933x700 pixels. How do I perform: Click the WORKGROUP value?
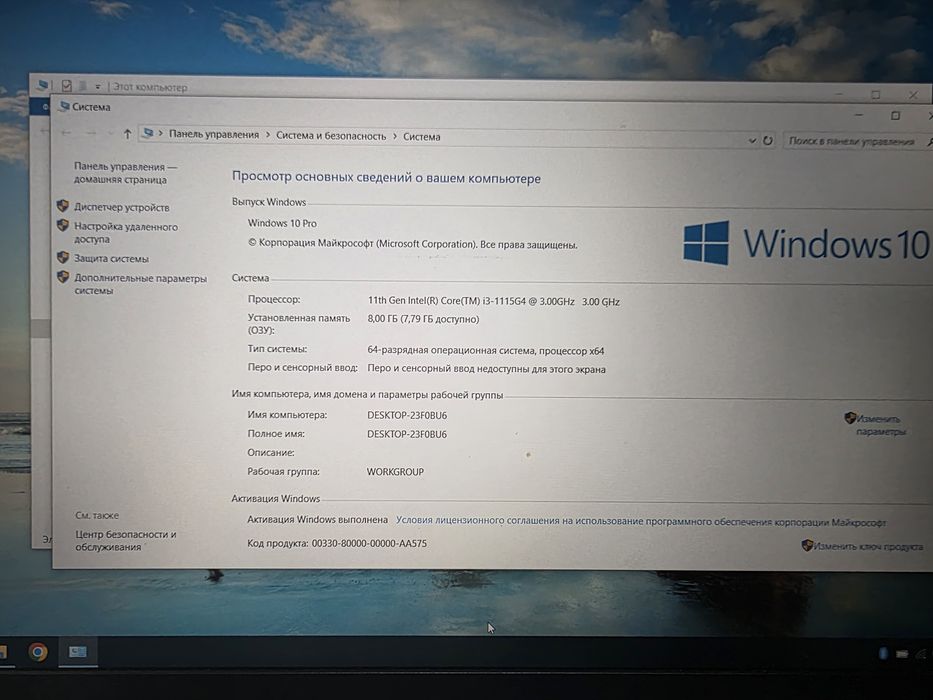pos(395,471)
